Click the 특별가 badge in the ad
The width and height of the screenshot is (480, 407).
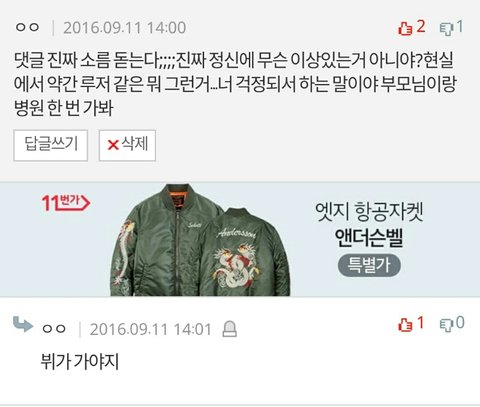pos(369,265)
